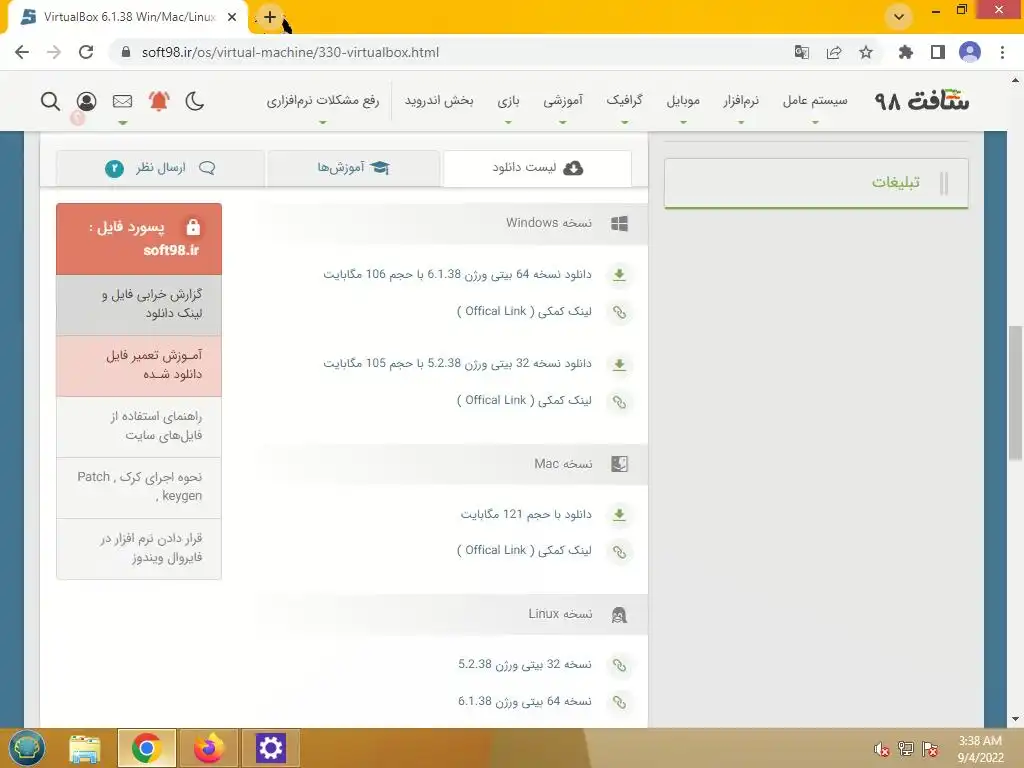
Task: Click the translate page icon in address bar
Action: coord(801,52)
